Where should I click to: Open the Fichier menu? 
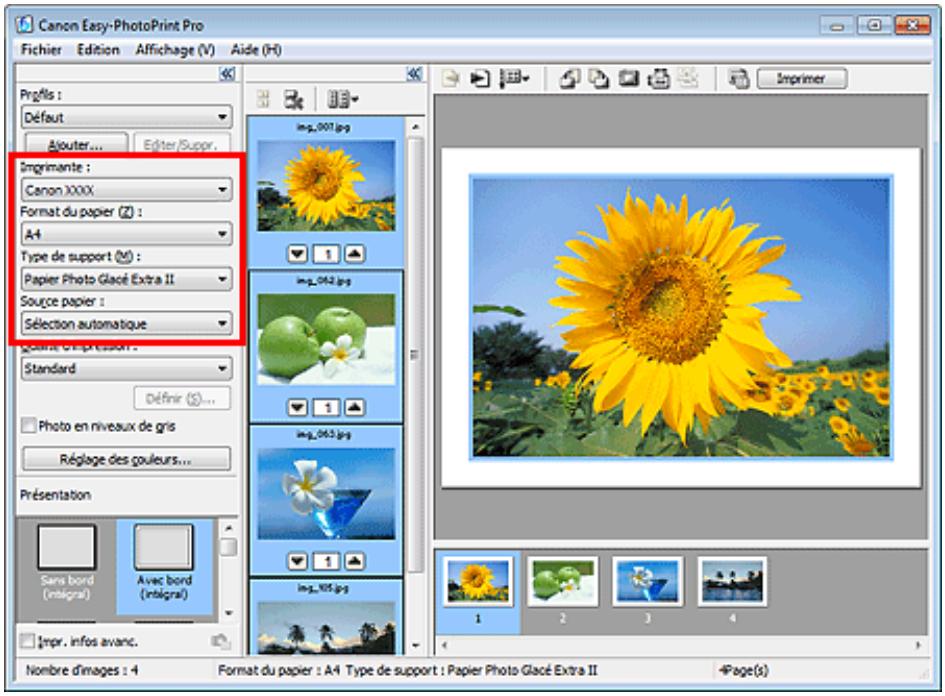point(41,49)
